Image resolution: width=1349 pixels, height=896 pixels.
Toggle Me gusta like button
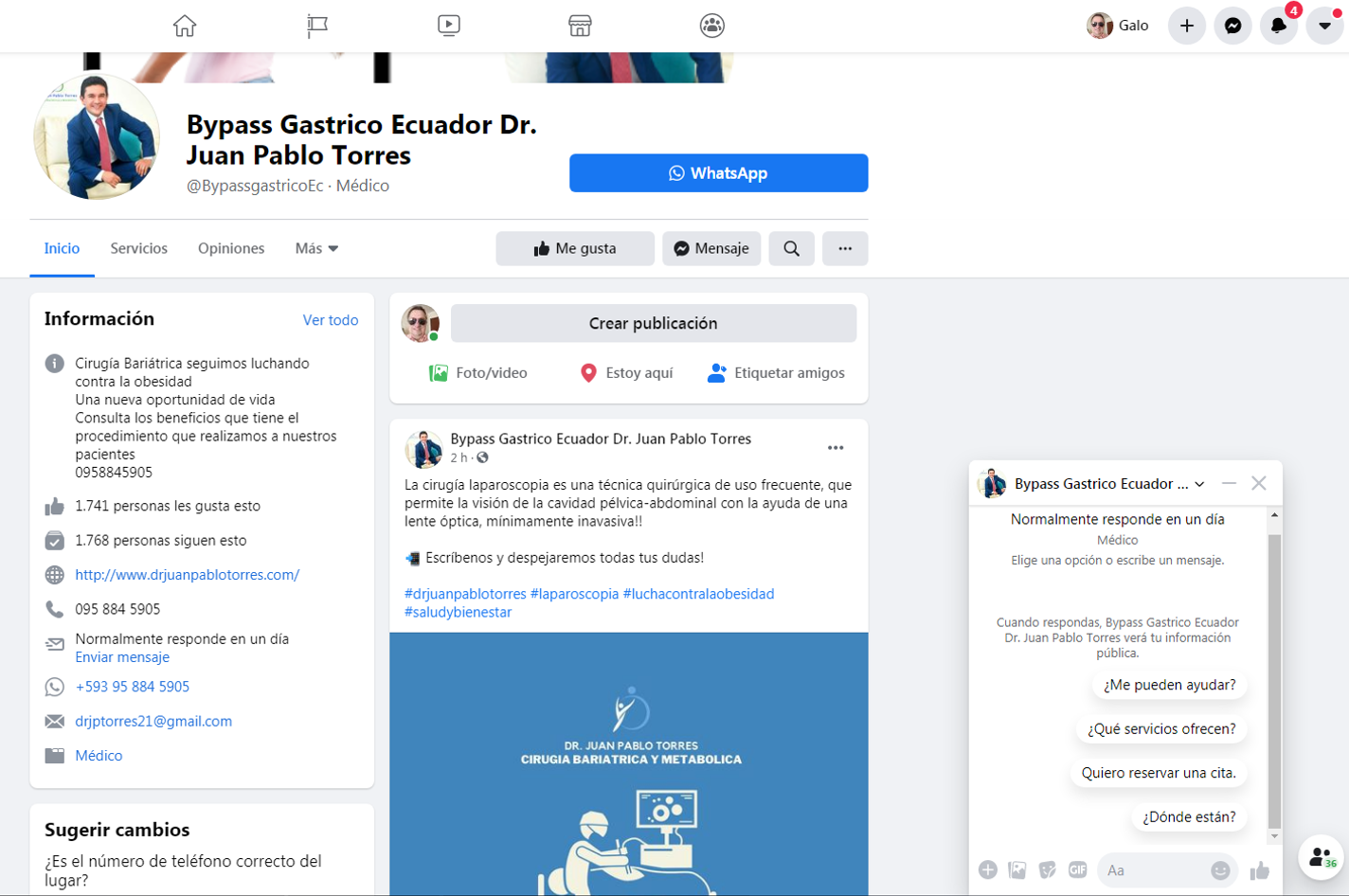click(575, 248)
